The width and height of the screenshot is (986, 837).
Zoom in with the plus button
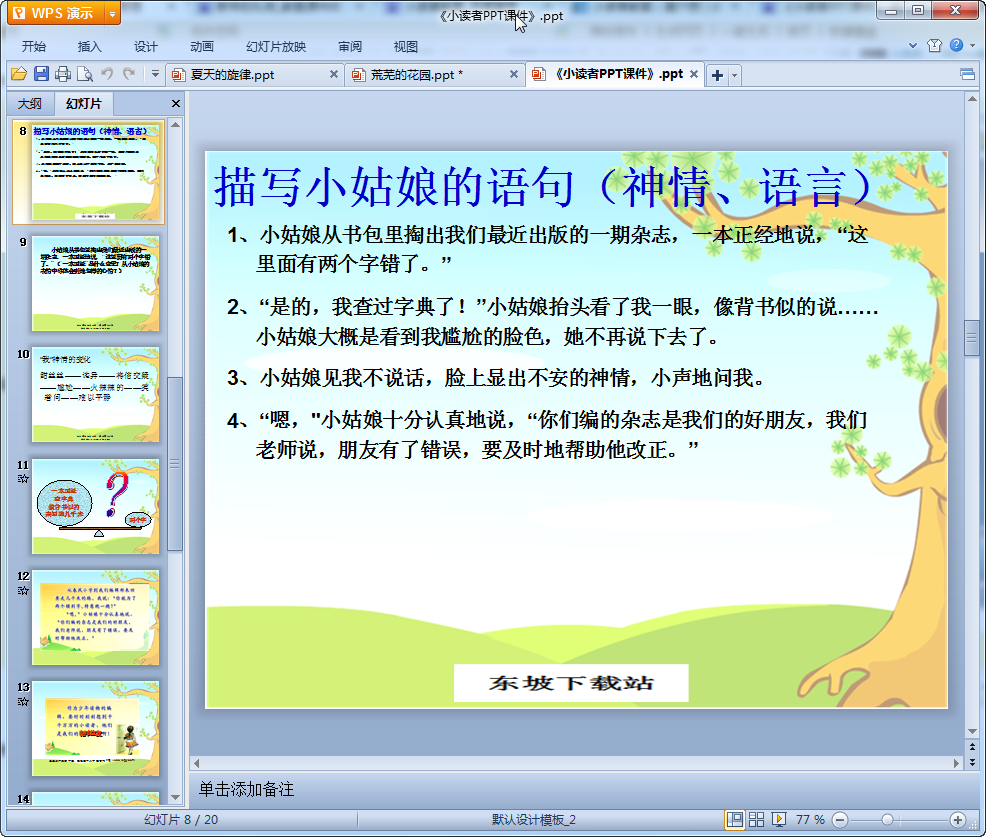pyautogui.click(x=958, y=820)
